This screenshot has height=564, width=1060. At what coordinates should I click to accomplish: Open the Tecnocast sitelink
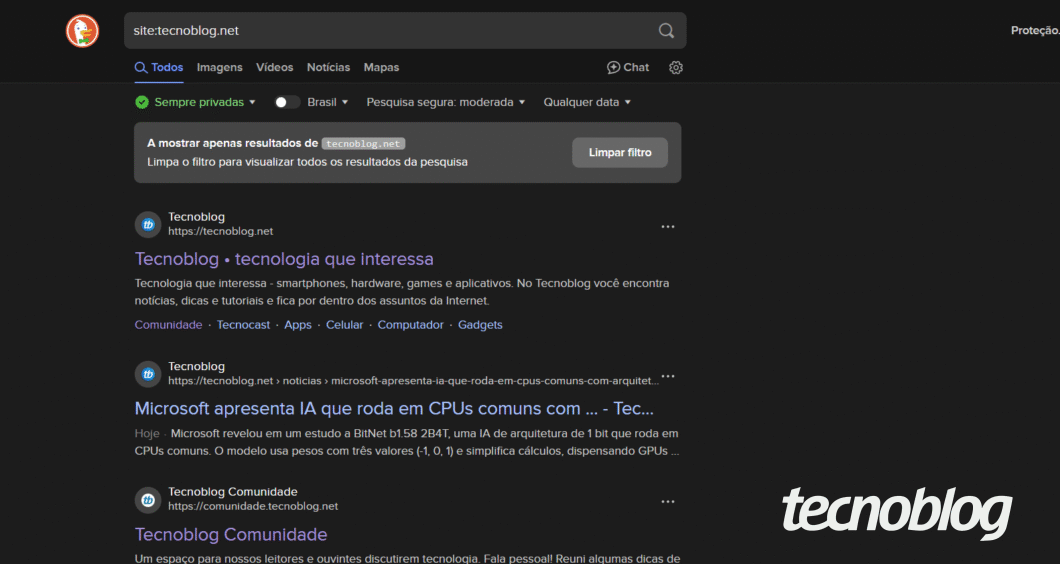coord(243,325)
